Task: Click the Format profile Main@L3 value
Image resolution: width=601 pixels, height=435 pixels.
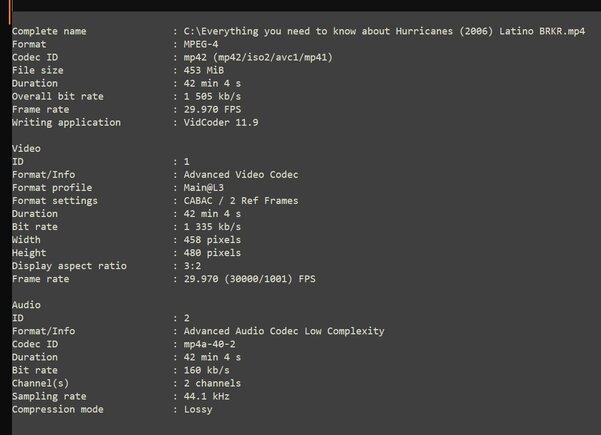Action: point(204,188)
